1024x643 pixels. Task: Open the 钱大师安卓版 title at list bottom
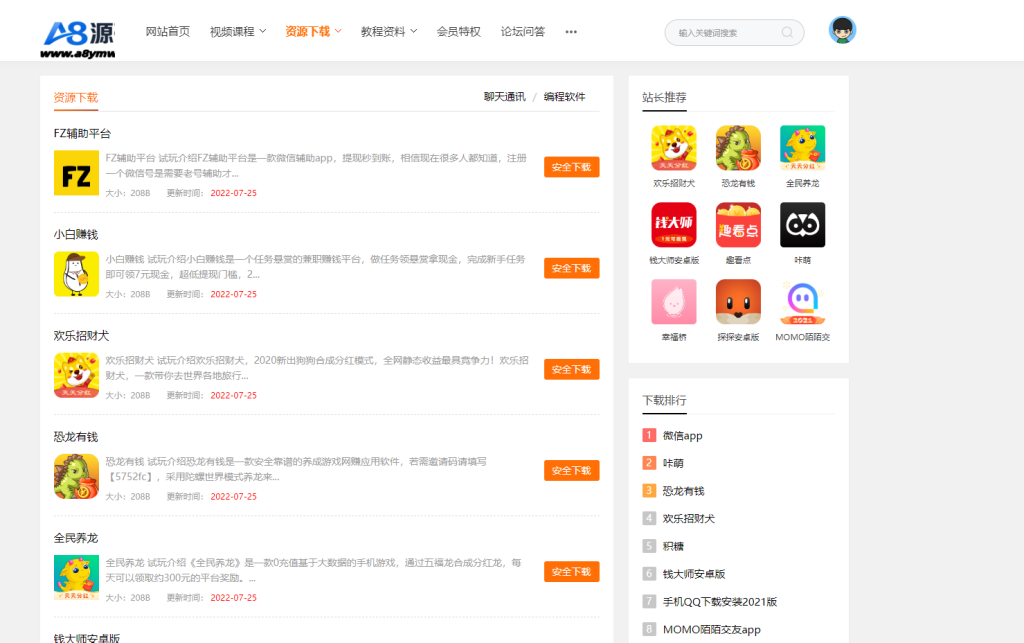87,638
